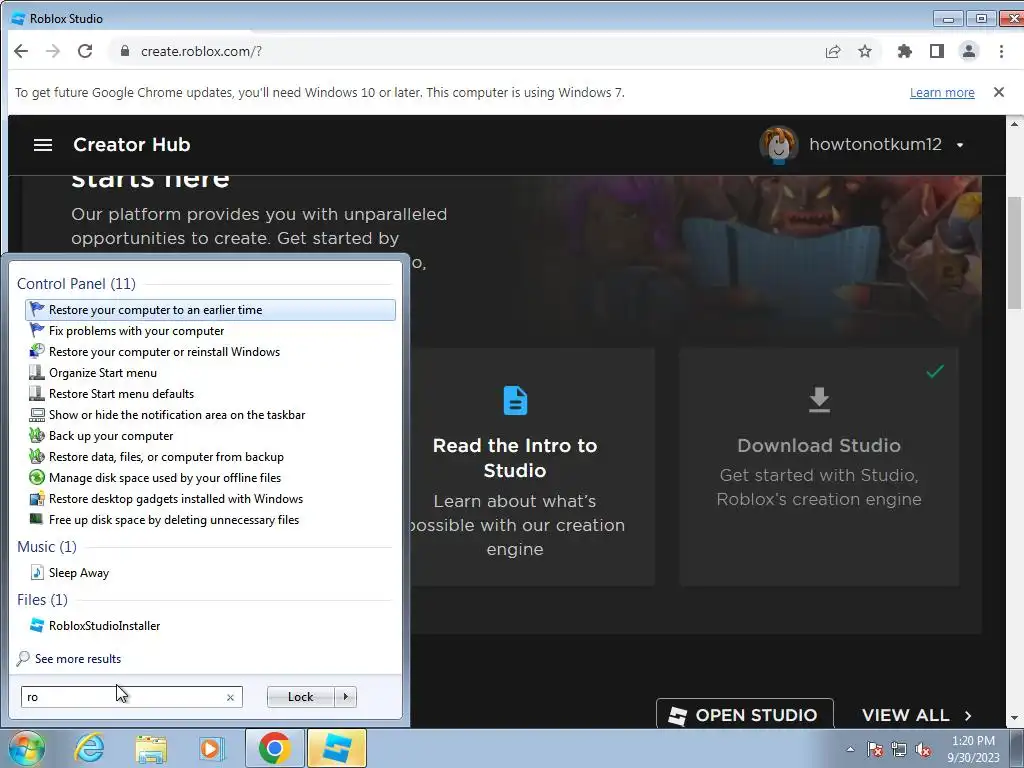
Task: Select Fix problems with your computer
Action: (x=210, y=330)
